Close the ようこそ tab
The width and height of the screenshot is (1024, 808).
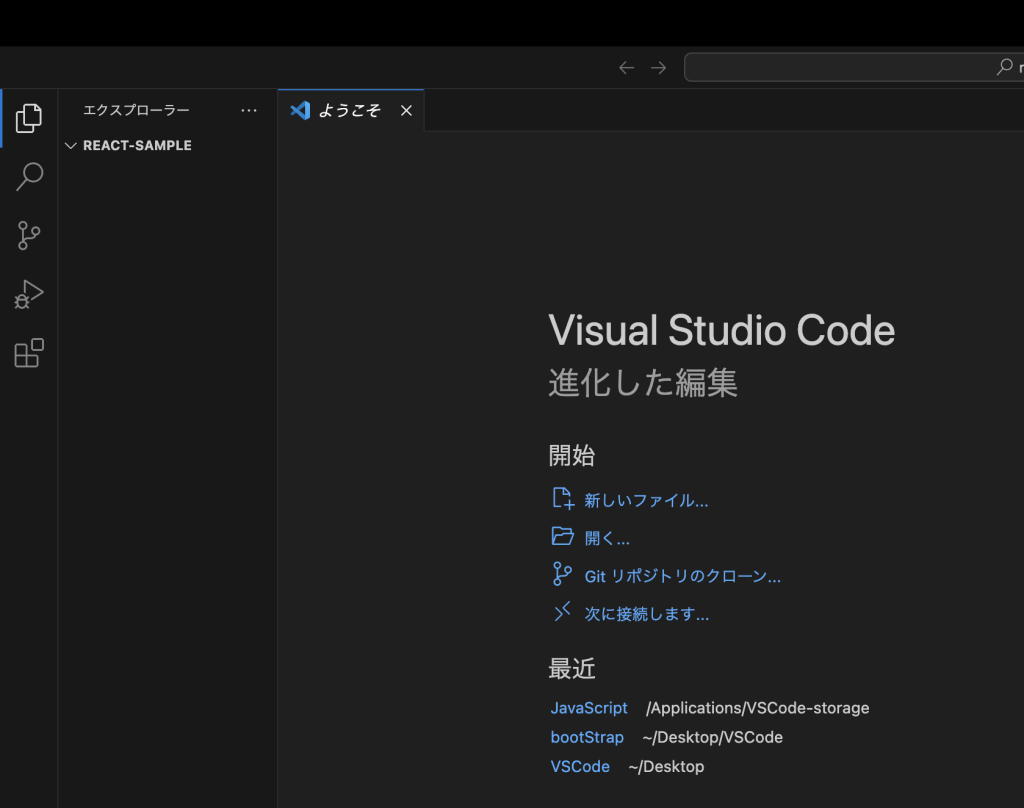click(x=406, y=110)
